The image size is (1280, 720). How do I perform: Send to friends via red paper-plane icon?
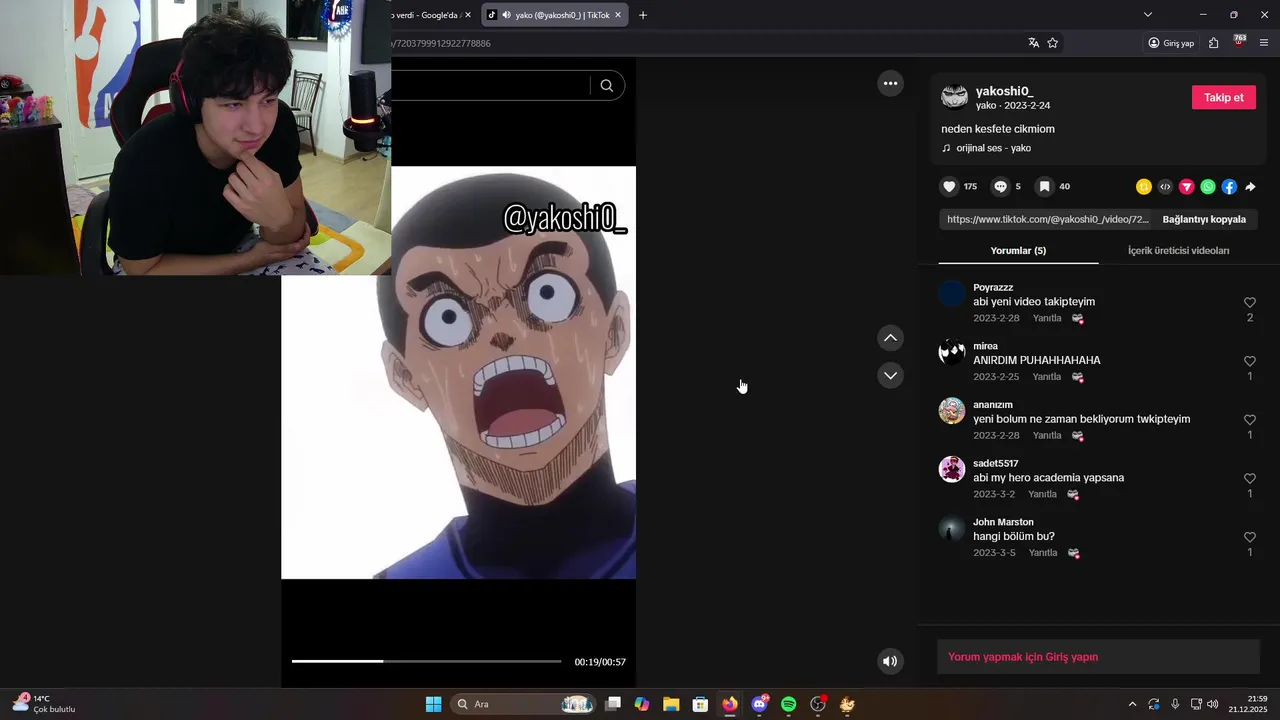coord(1187,187)
